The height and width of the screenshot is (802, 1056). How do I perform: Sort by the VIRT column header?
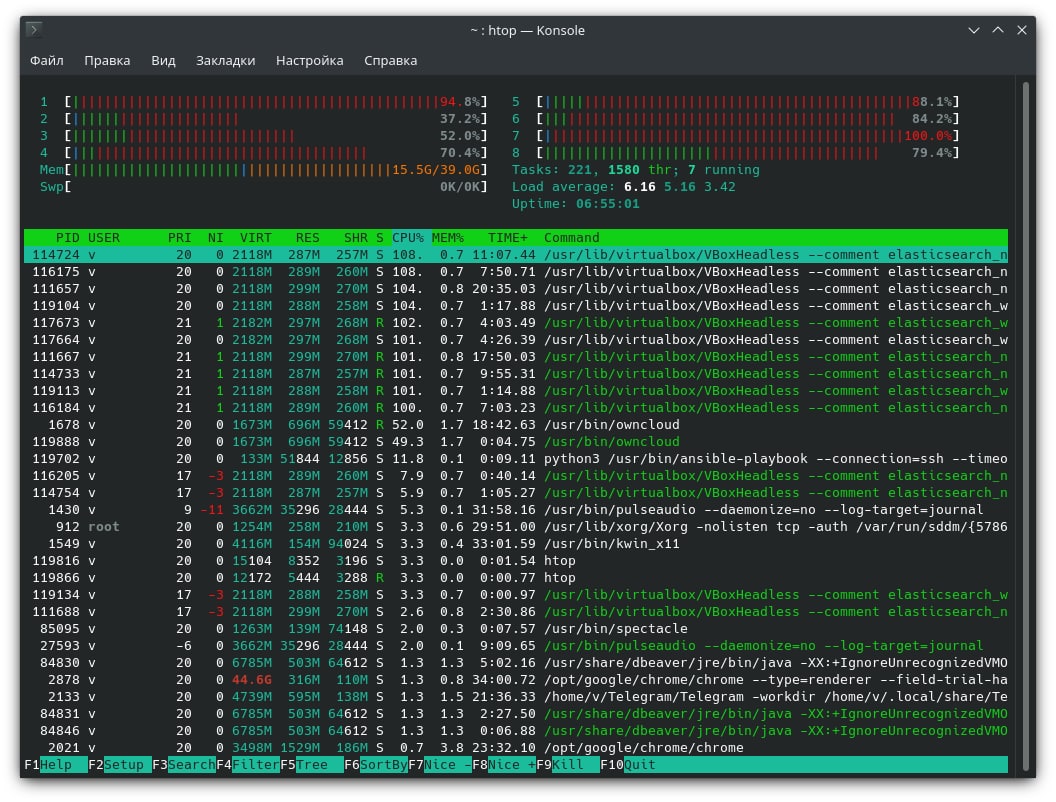tap(256, 238)
